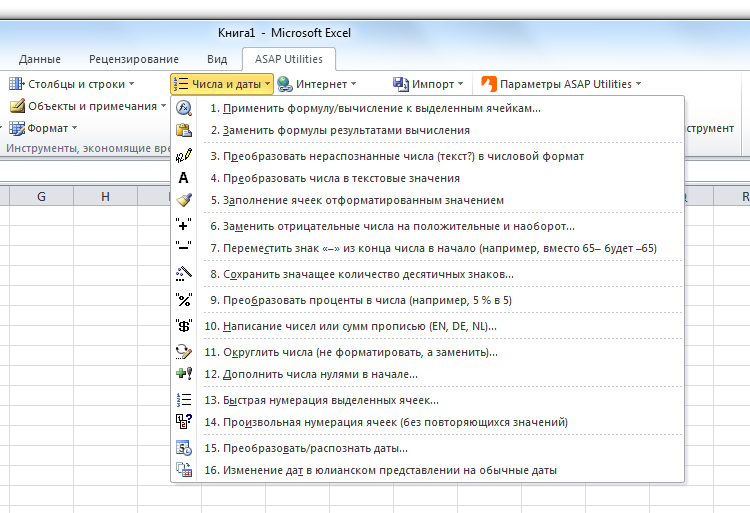This screenshot has height=513, width=750.
Task: Click the orange ASAP Utilities logo icon
Action: tap(489, 84)
